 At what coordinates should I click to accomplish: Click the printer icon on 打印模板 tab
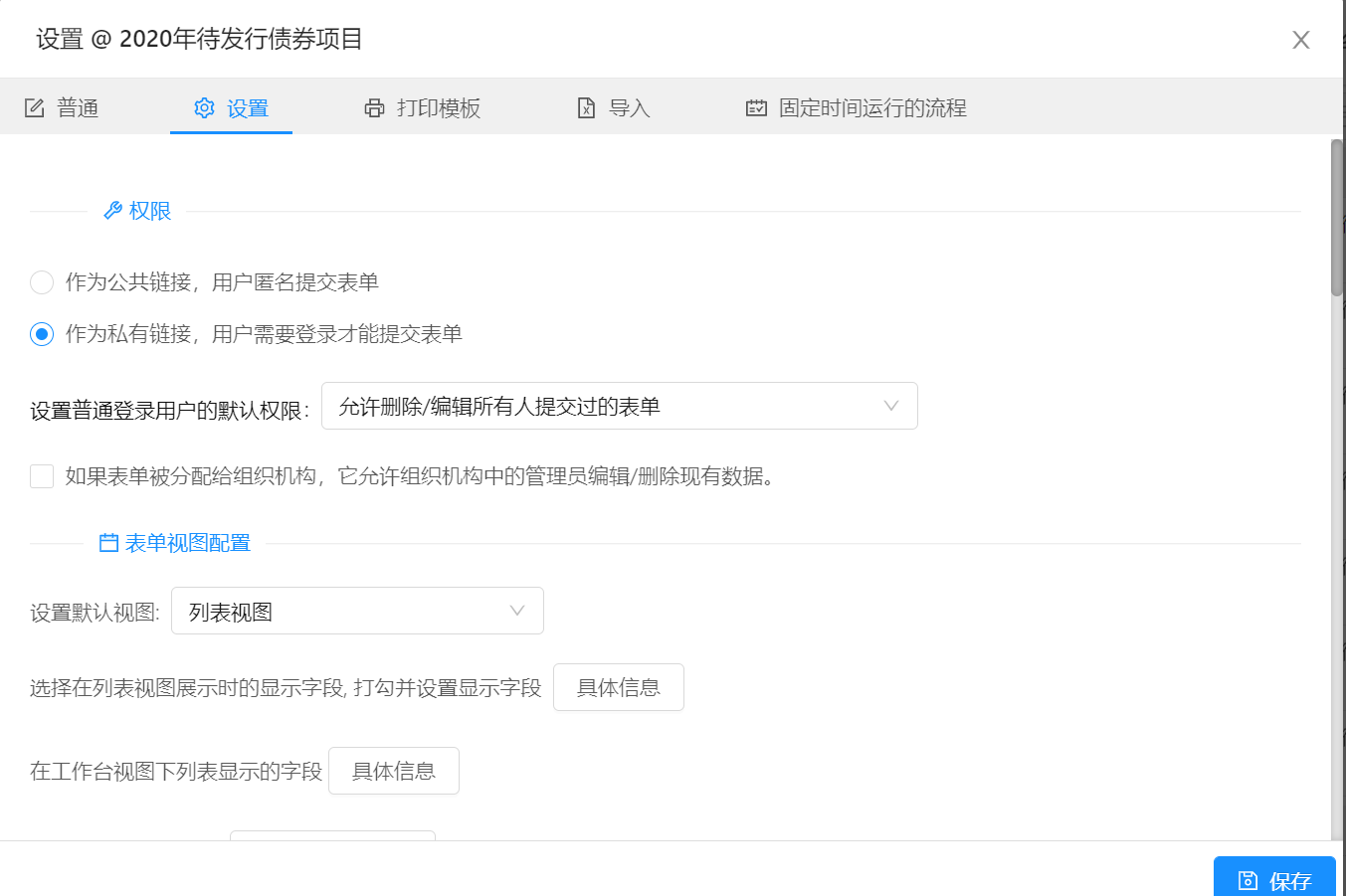(374, 107)
